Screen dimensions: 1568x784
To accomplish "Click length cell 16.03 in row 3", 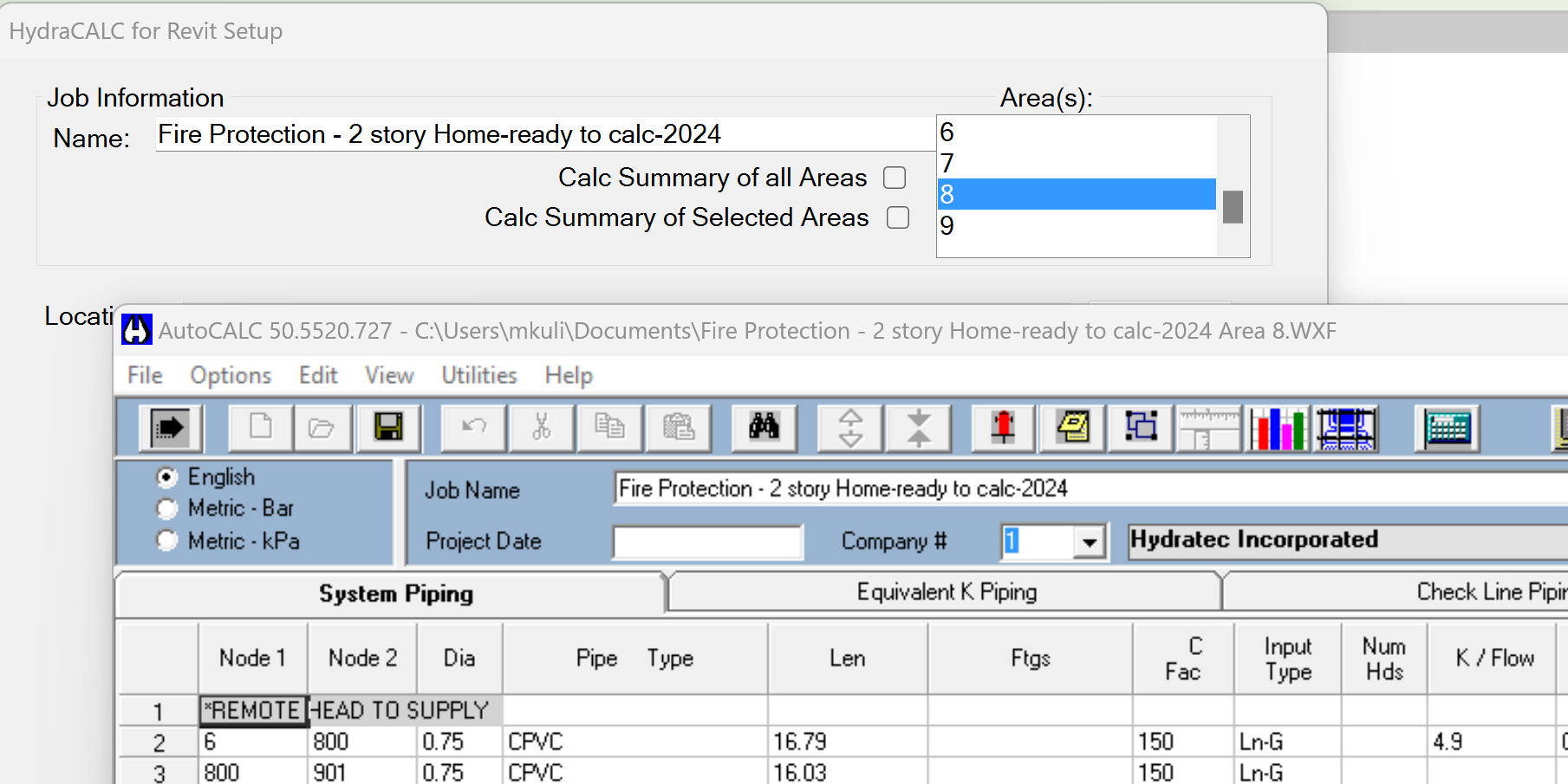I will (847, 772).
